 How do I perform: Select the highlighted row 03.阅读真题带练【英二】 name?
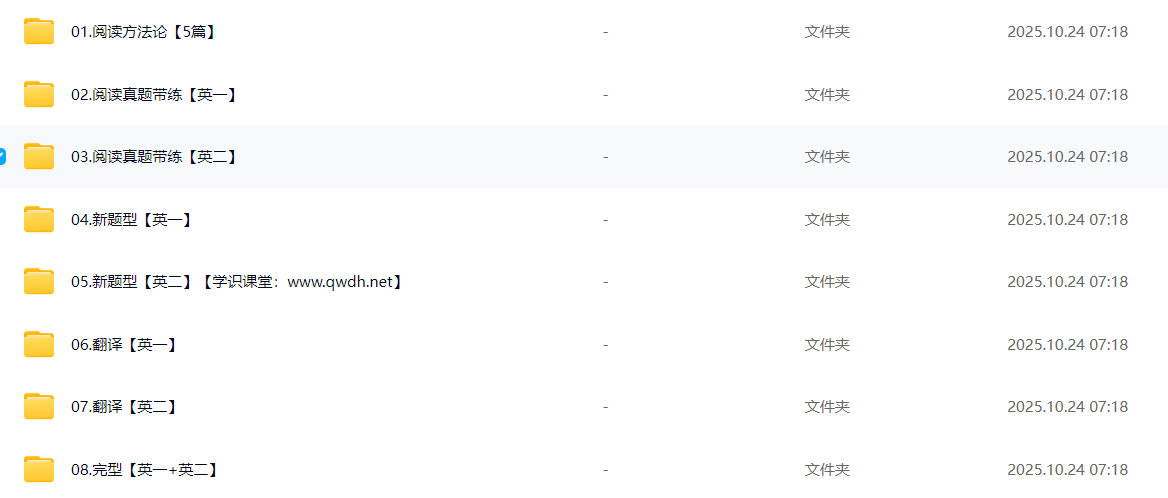pos(155,157)
